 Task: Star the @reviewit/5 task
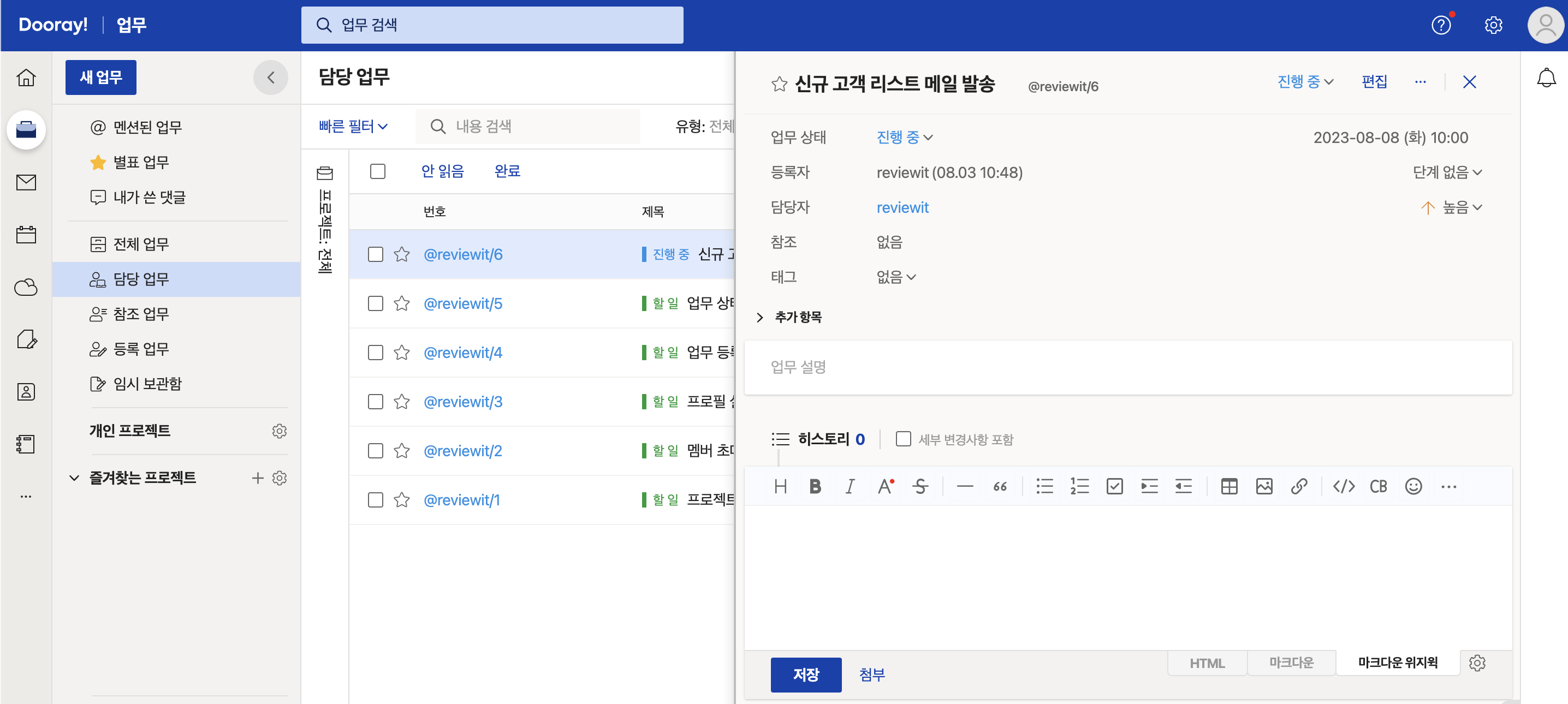(402, 303)
